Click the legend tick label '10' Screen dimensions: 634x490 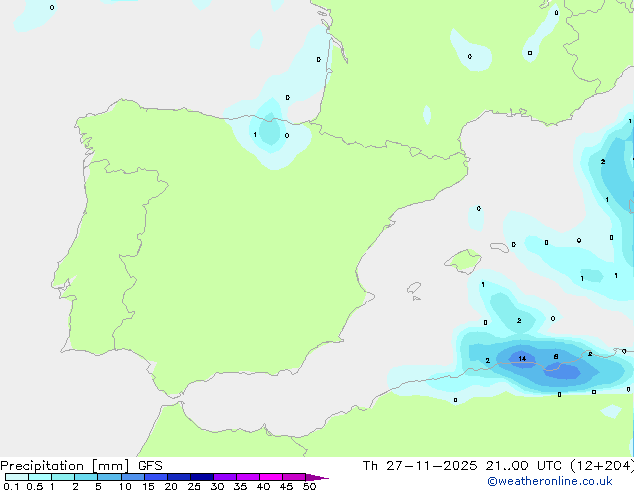125,486
